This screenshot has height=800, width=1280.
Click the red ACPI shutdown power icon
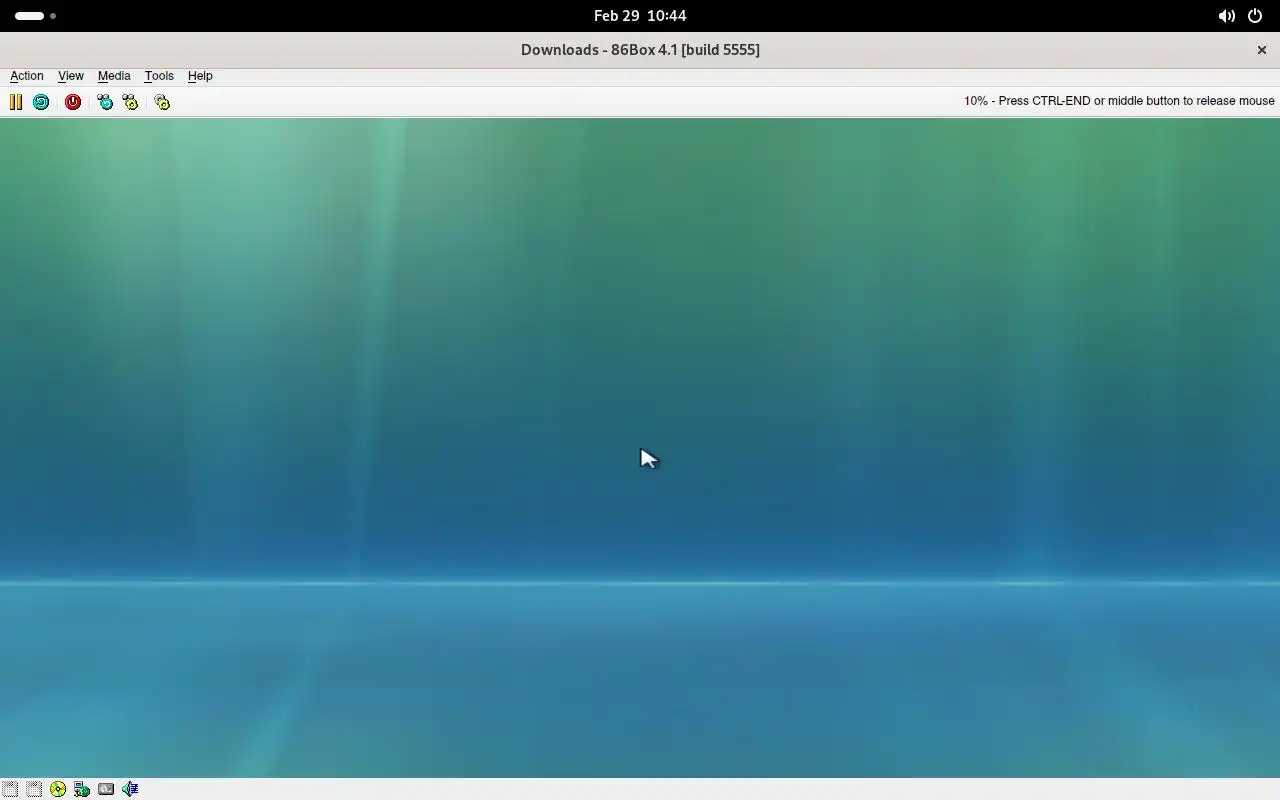click(73, 102)
